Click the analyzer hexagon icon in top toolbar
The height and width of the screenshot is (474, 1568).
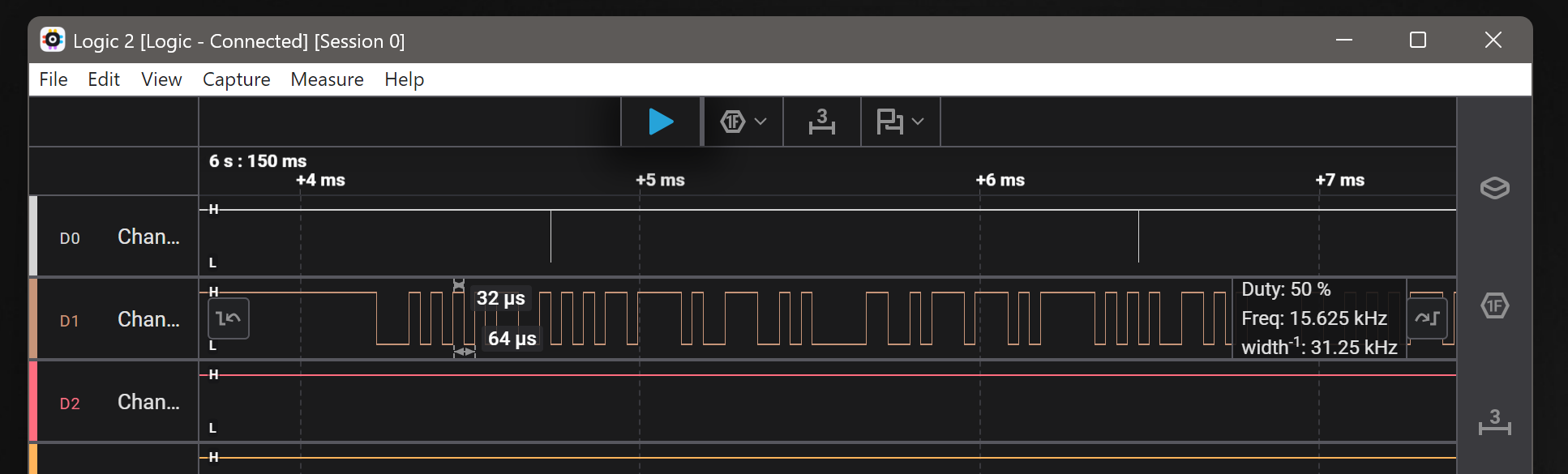(732, 122)
